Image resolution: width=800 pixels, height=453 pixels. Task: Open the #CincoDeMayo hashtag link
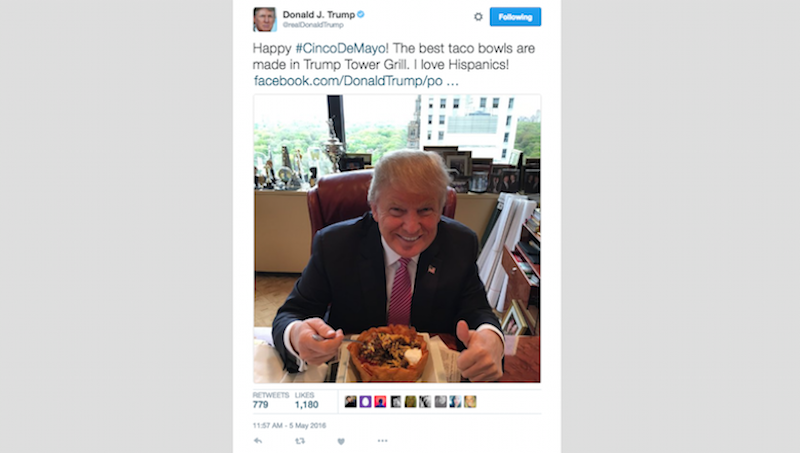point(341,48)
